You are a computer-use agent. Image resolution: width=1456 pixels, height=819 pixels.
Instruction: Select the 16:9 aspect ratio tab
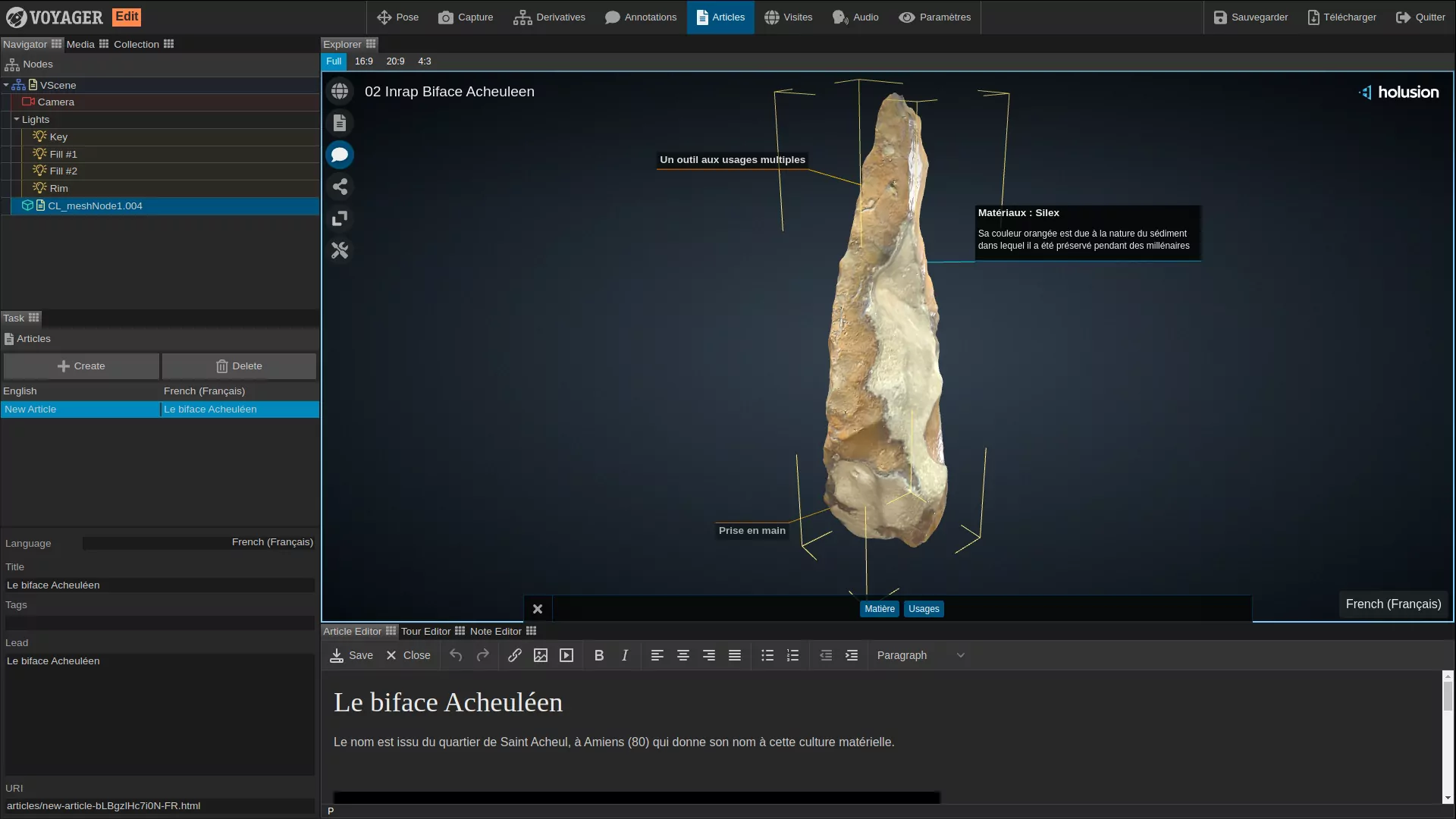(362, 61)
